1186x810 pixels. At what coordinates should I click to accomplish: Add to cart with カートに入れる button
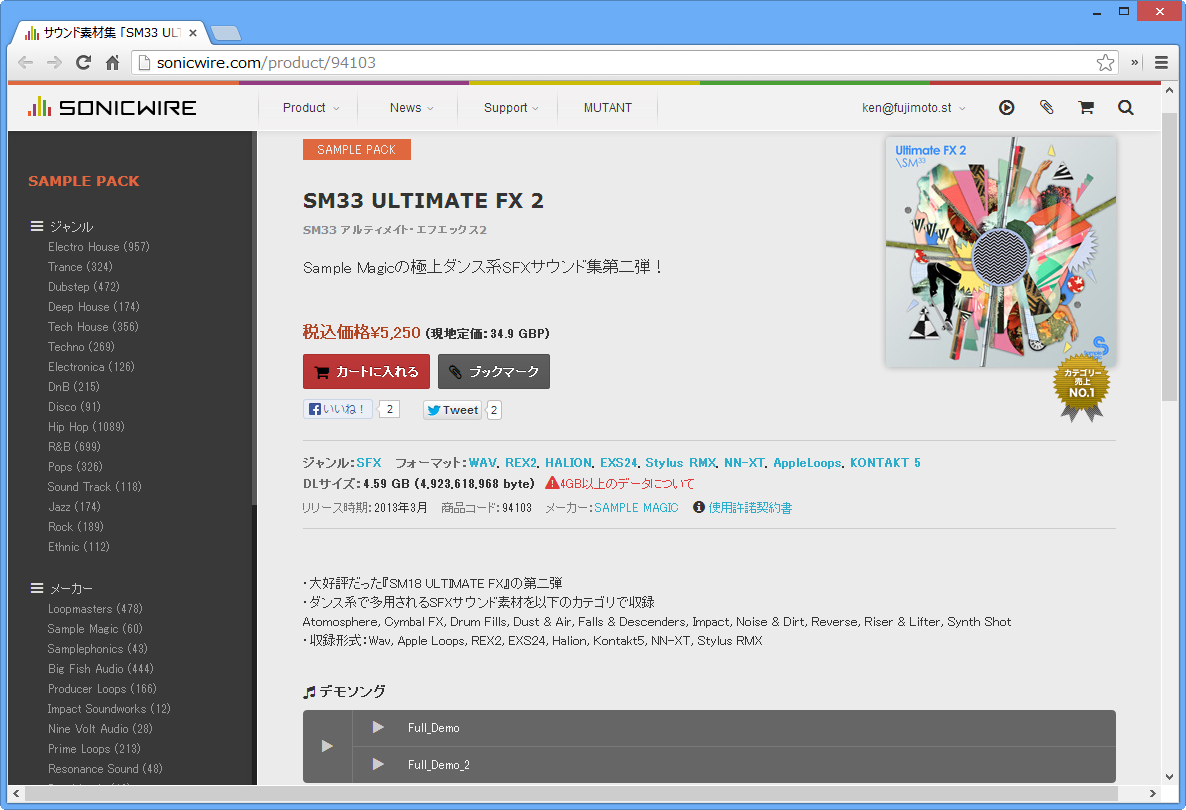(x=366, y=371)
